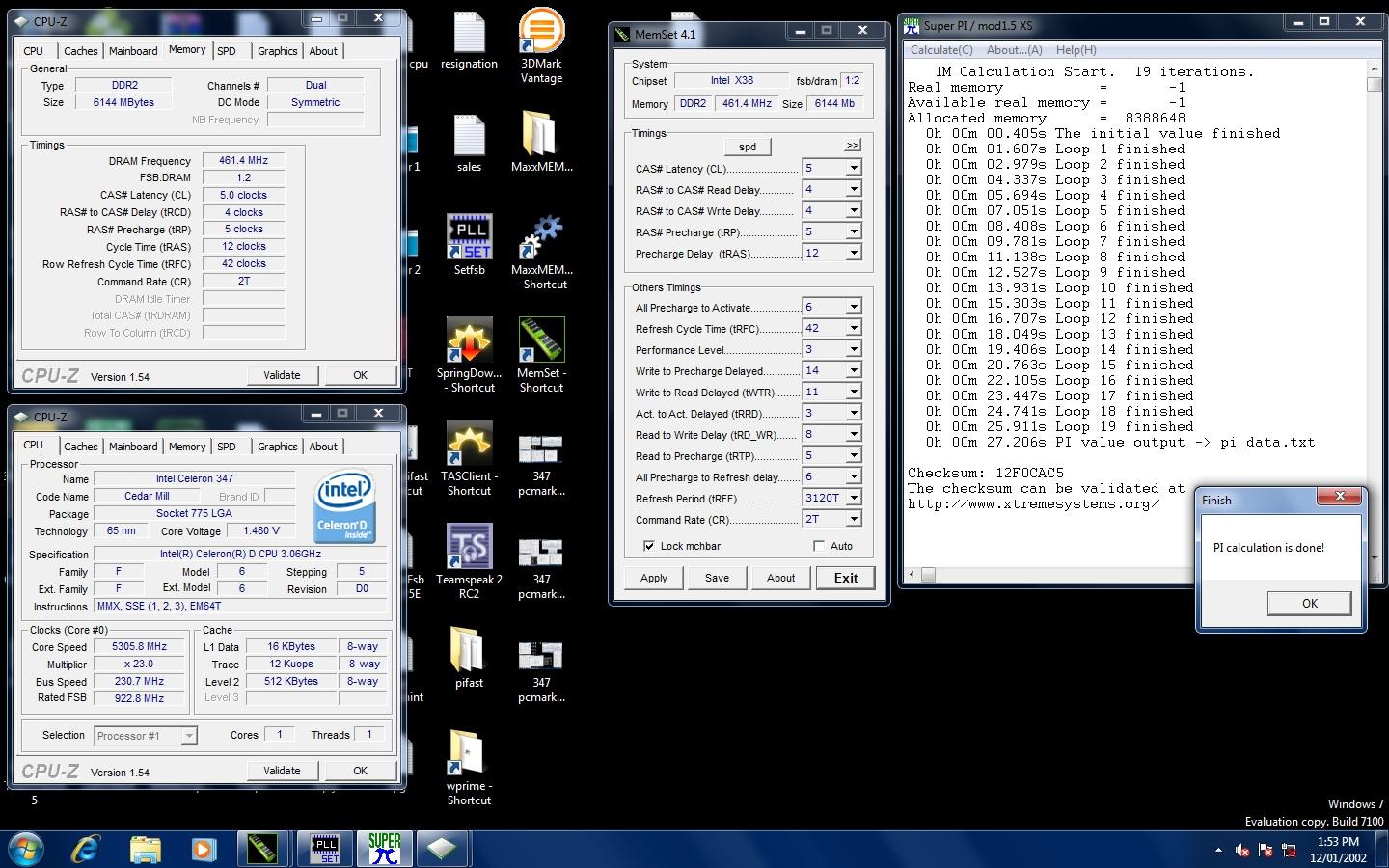Switch to Mainboard tab in top CPU-Z
The height and width of the screenshot is (868, 1389).
pos(133,51)
